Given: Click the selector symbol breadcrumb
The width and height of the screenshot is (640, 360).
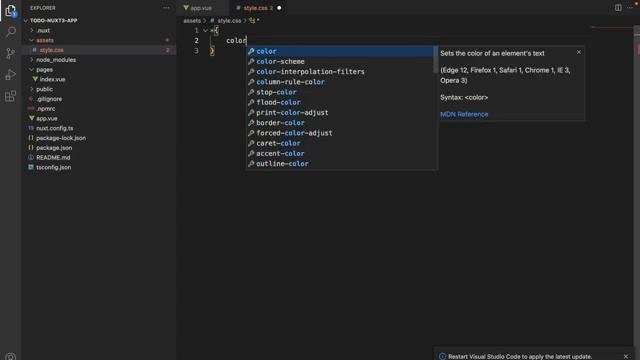Looking at the screenshot, I should (x=255, y=20).
